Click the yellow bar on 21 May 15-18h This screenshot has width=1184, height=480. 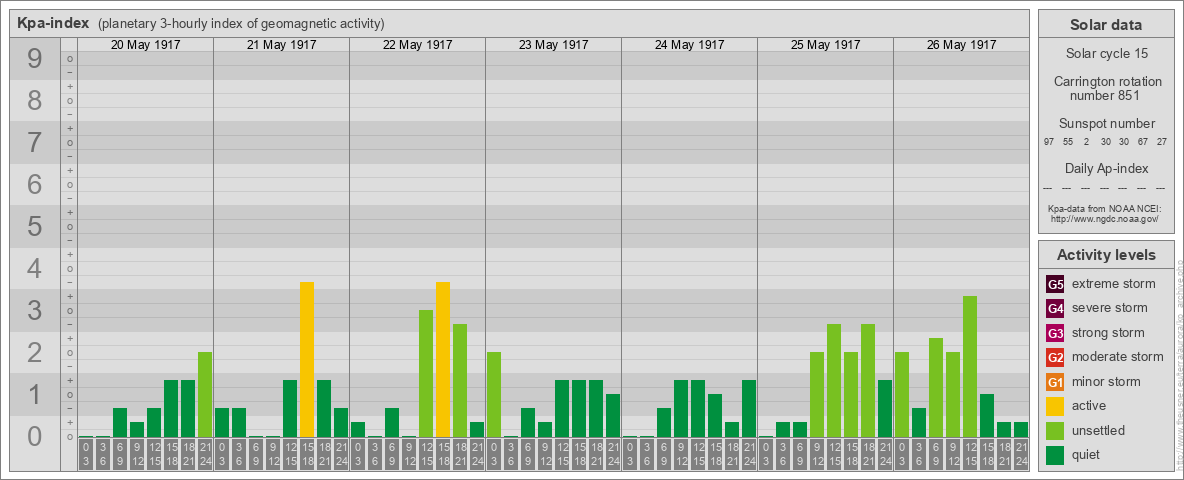307,359
